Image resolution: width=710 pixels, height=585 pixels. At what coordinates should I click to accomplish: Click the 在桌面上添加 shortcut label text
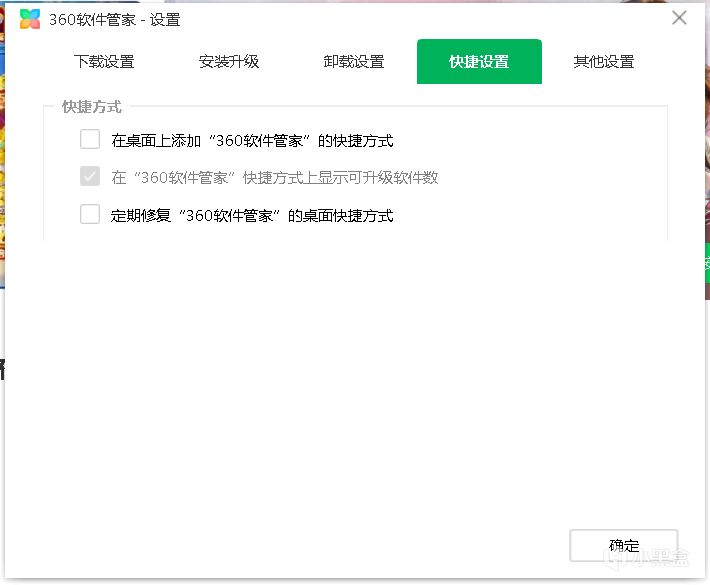(x=252, y=141)
